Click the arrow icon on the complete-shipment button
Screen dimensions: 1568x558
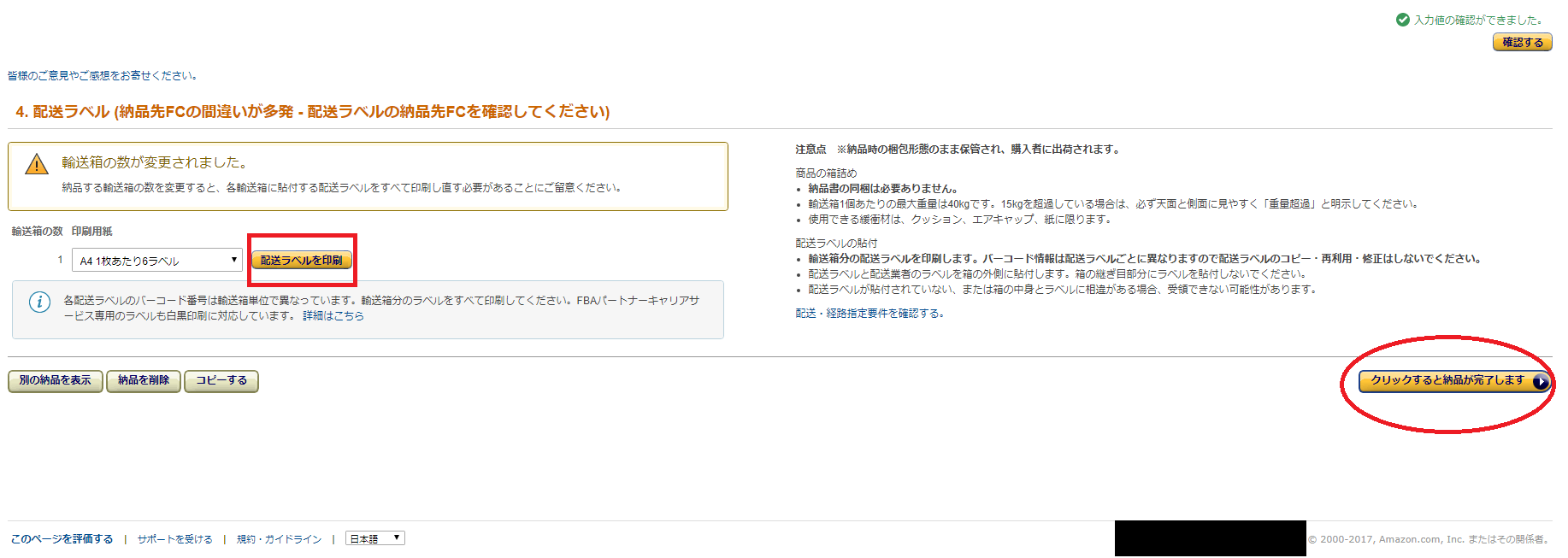click(1540, 382)
